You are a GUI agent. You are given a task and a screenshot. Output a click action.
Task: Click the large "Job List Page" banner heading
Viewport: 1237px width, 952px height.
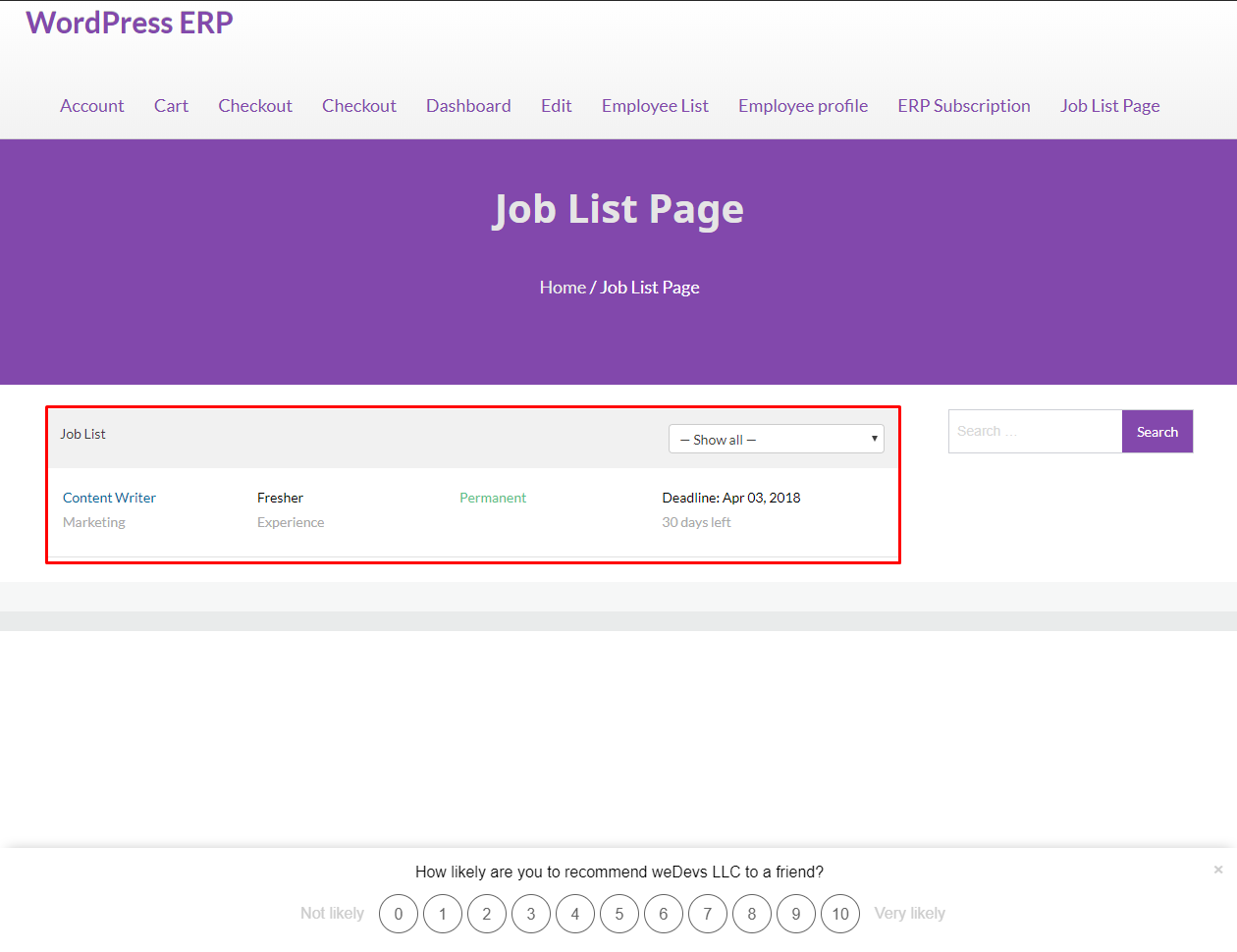618,209
